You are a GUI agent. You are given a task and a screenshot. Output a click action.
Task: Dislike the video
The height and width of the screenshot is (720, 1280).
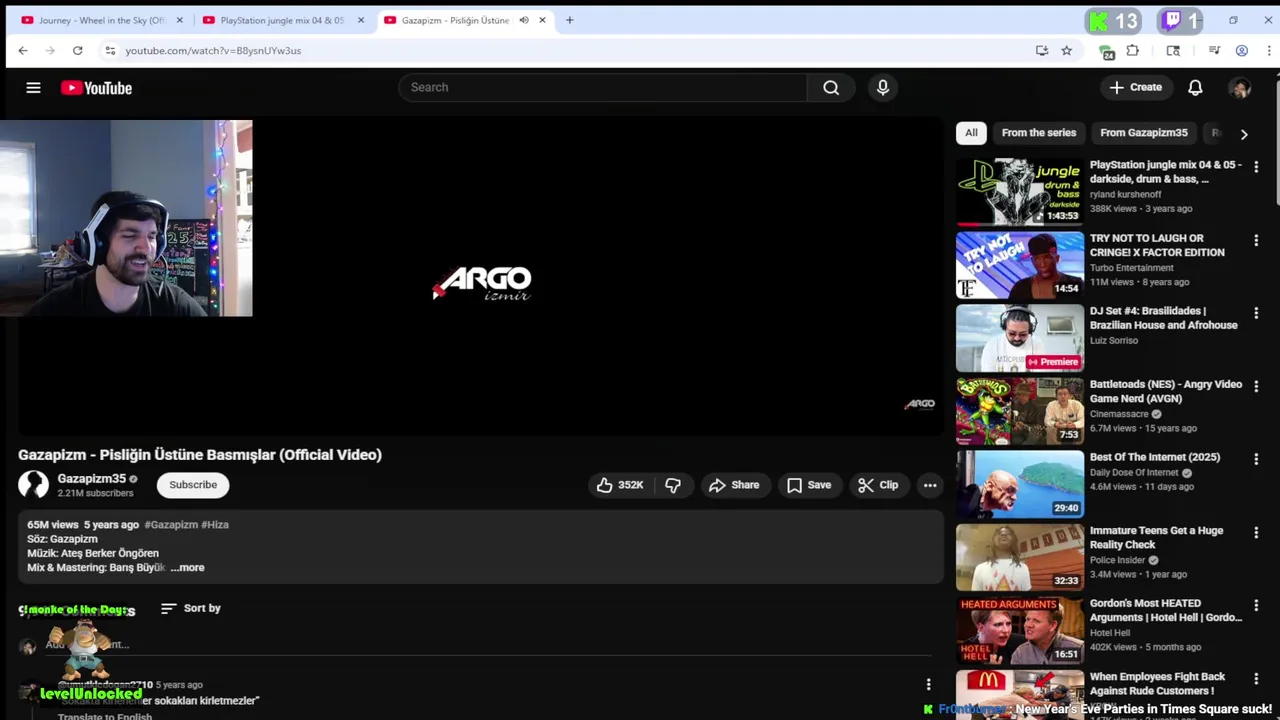pos(673,485)
